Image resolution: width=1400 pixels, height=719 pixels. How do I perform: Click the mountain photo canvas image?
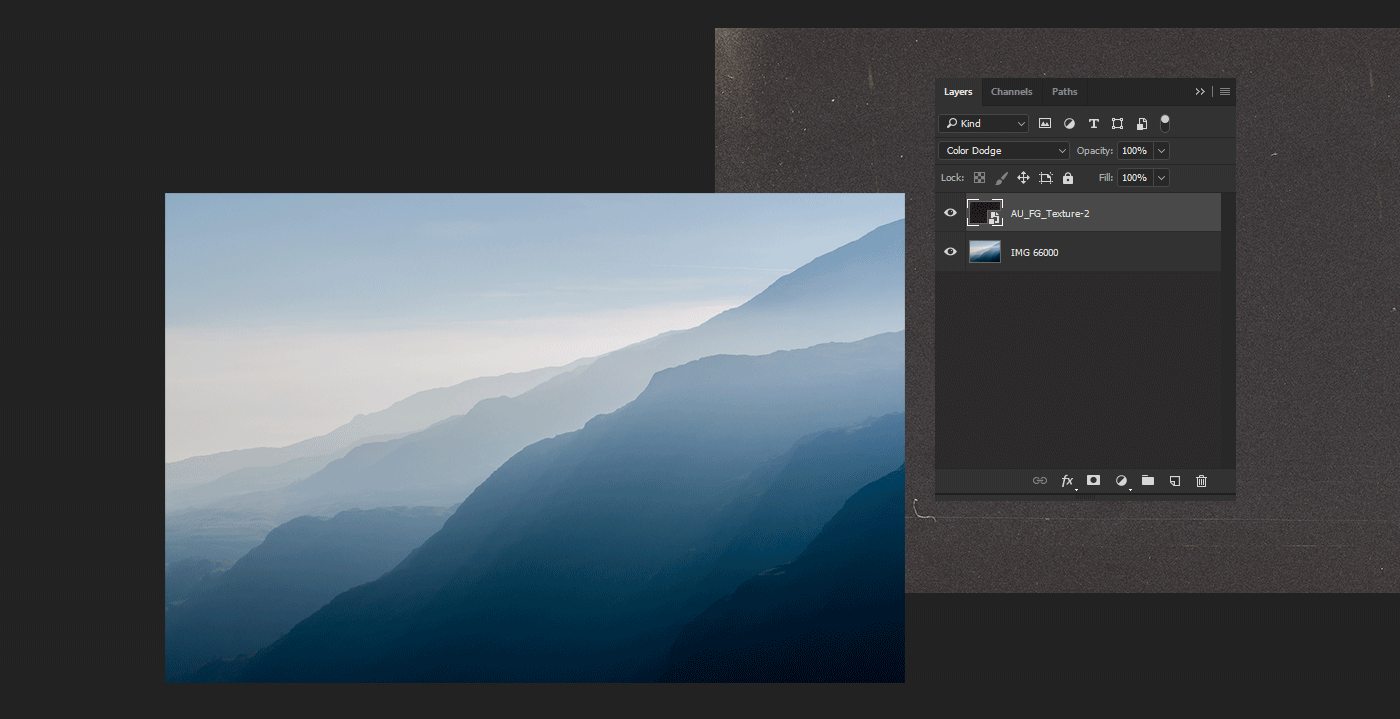coord(535,438)
